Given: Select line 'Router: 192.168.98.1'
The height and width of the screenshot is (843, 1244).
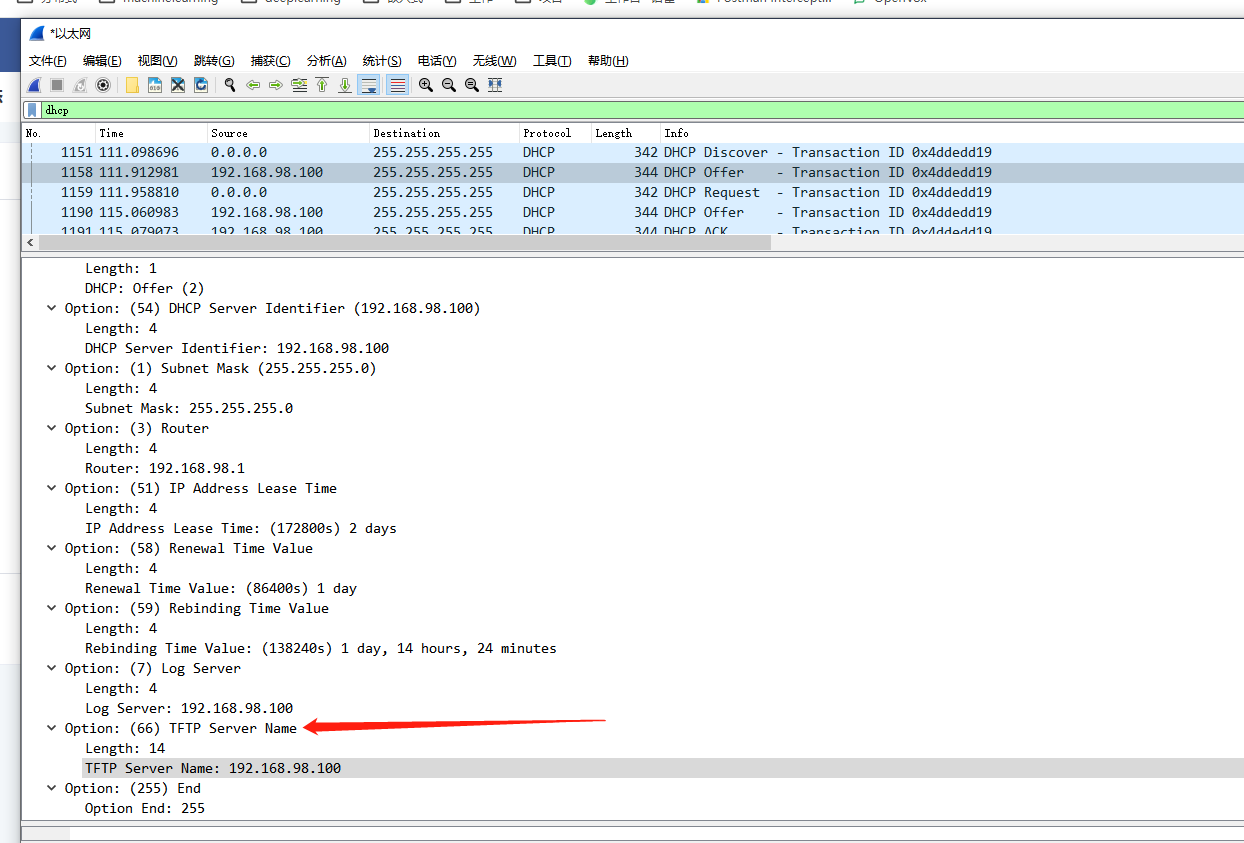Looking at the screenshot, I should click(165, 468).
